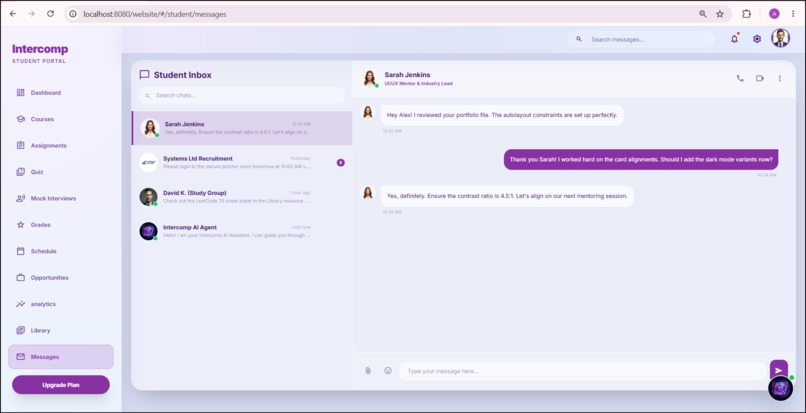Click the Courses graduation cap icon
Viewport: 806px width, 413px height.
coord(21,119)
